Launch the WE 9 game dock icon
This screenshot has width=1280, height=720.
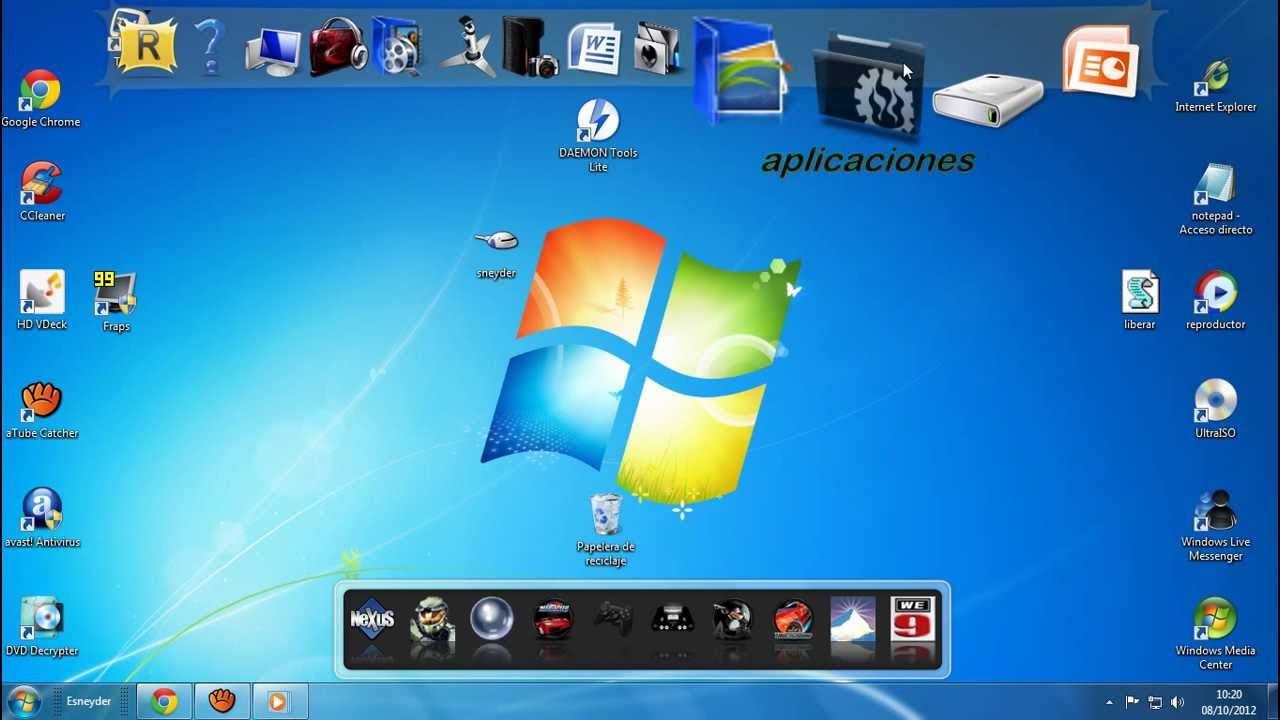coord(912,619)
